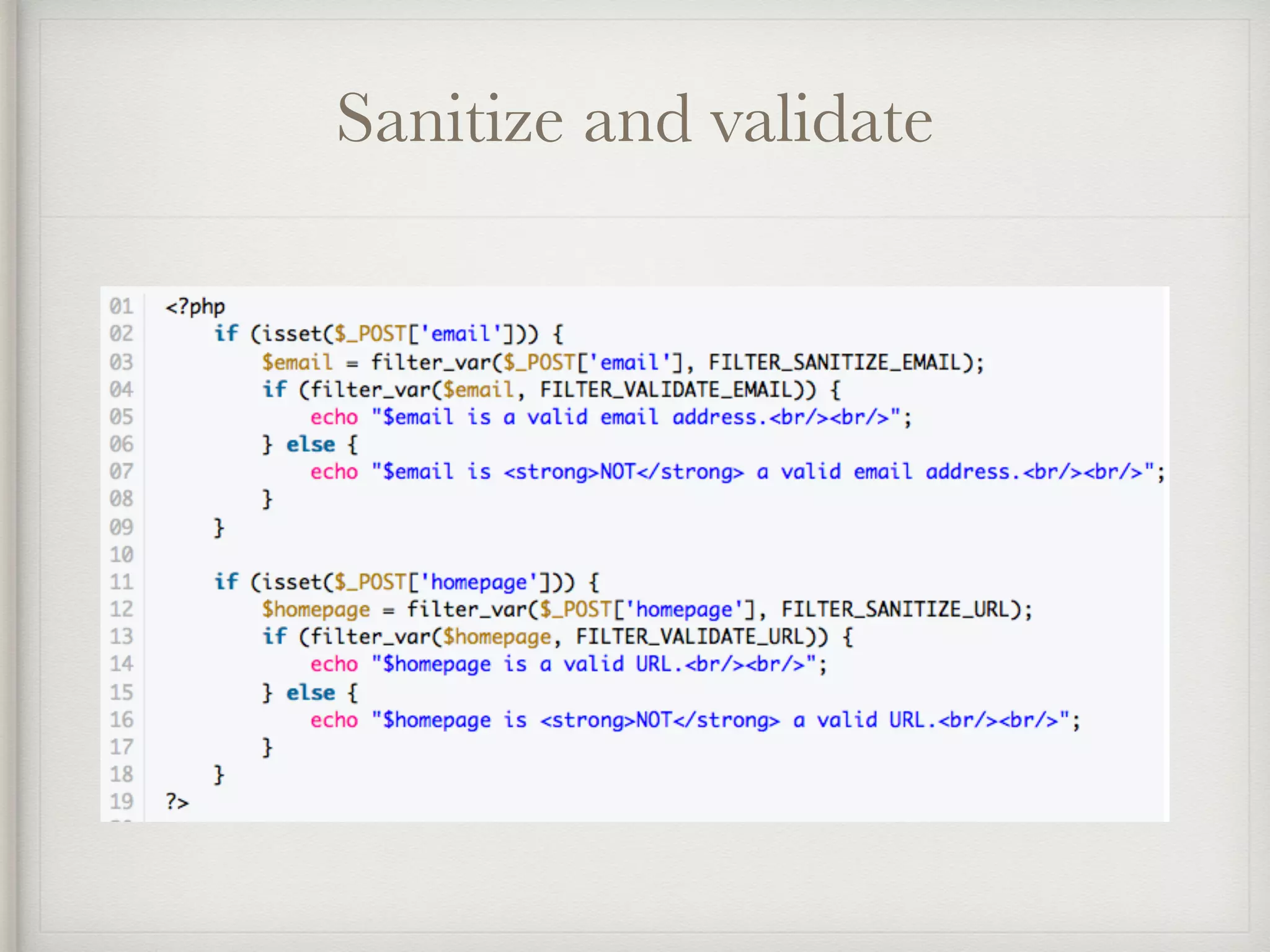1270x952 pixels.
Task: Click the closing '?>' tag on line 19
Action: point(177,802)
